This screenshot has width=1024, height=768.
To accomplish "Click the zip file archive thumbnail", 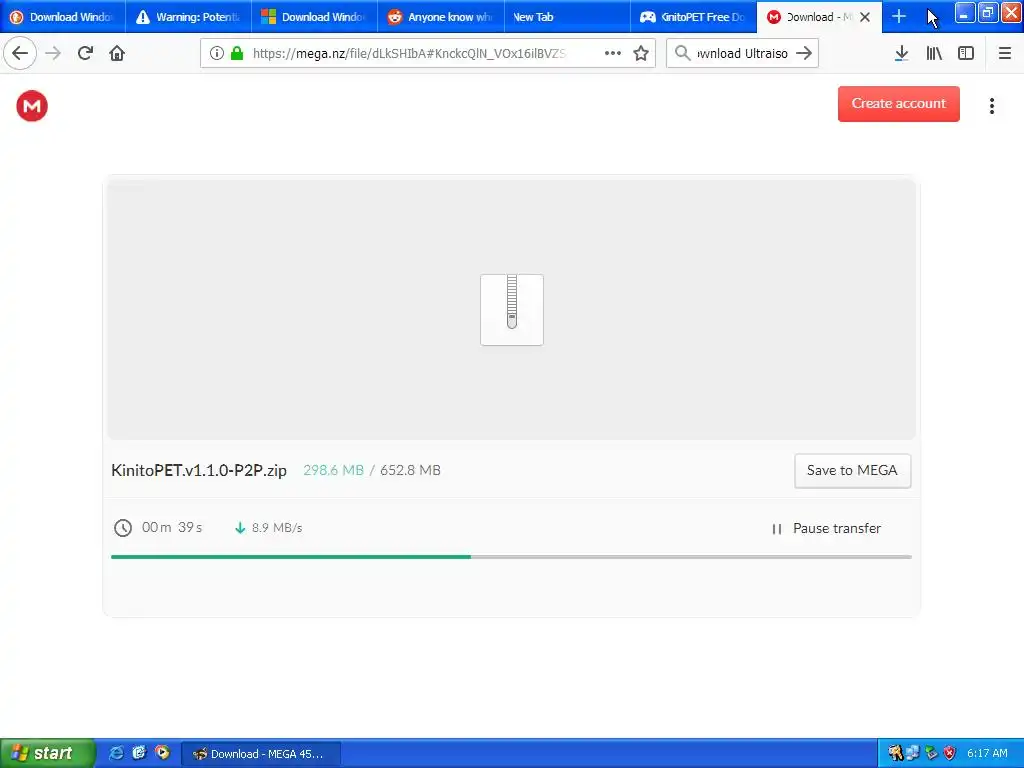I will 512,310.
